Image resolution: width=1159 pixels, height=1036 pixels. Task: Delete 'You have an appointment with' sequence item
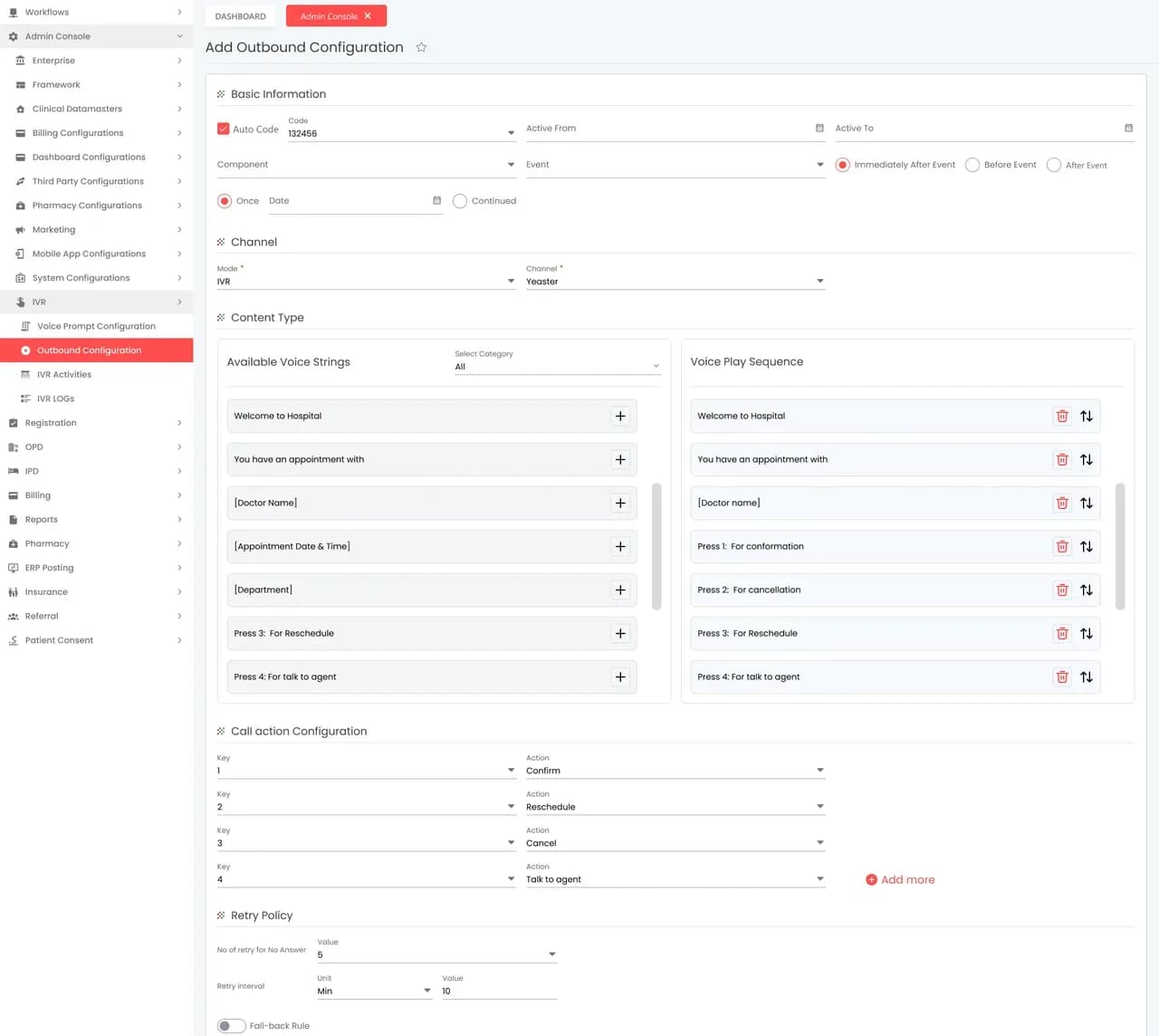click(1062, 460)
